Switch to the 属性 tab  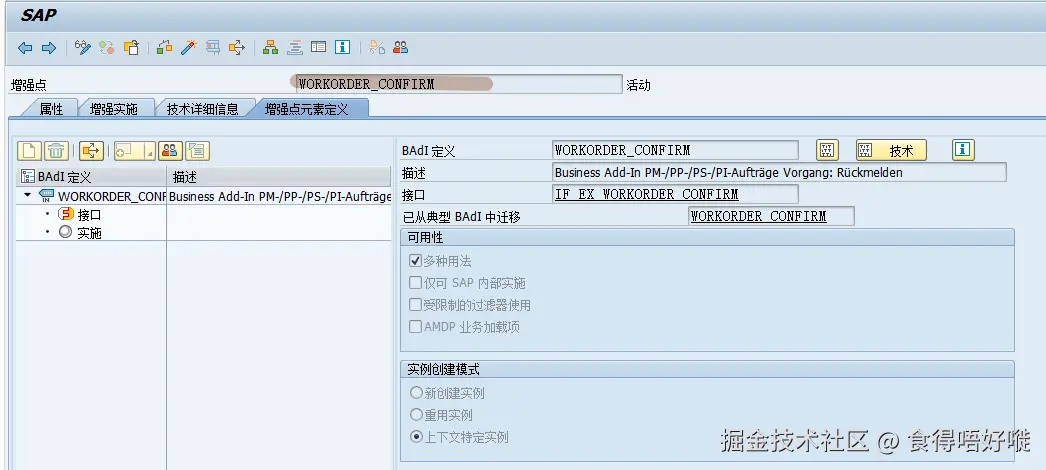coord(51,109)
